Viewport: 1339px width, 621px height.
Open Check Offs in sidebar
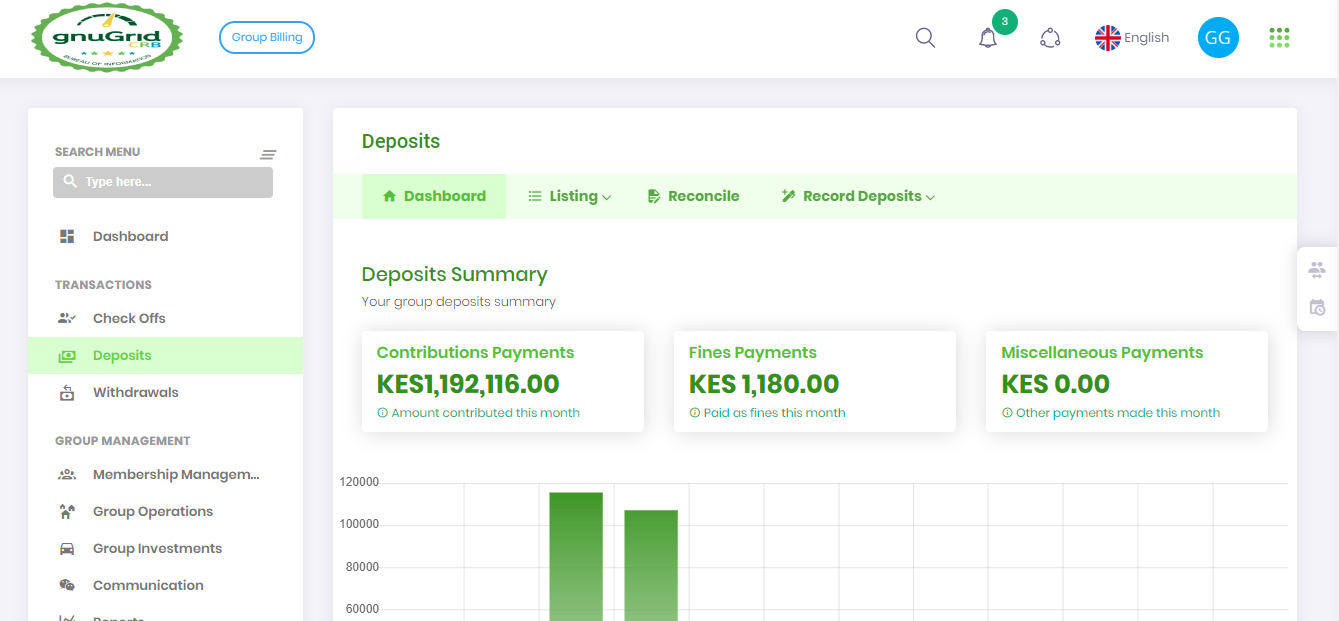129,318
